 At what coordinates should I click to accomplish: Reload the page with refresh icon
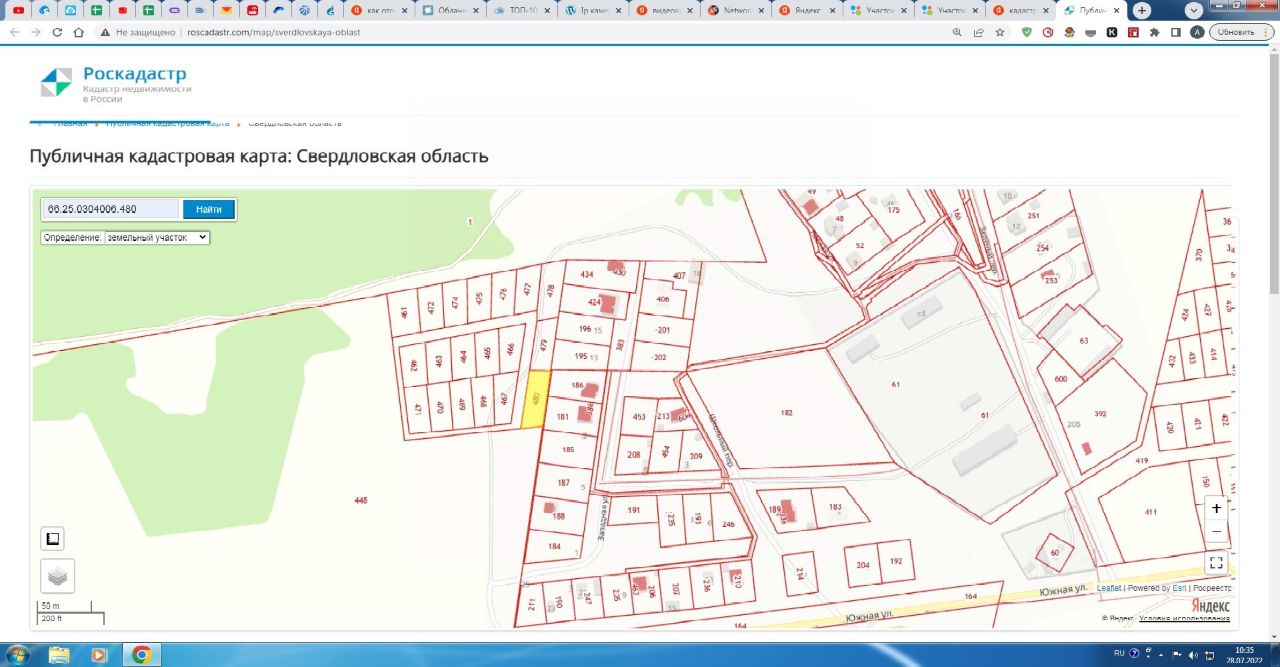click(57, 32)
